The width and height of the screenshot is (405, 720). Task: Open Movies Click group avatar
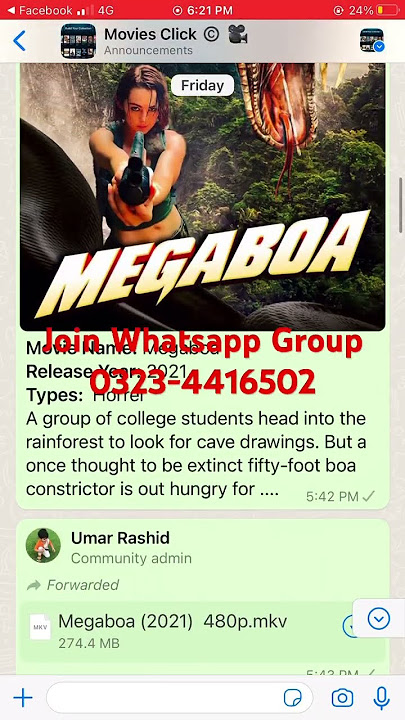click(x=79, y=41)
